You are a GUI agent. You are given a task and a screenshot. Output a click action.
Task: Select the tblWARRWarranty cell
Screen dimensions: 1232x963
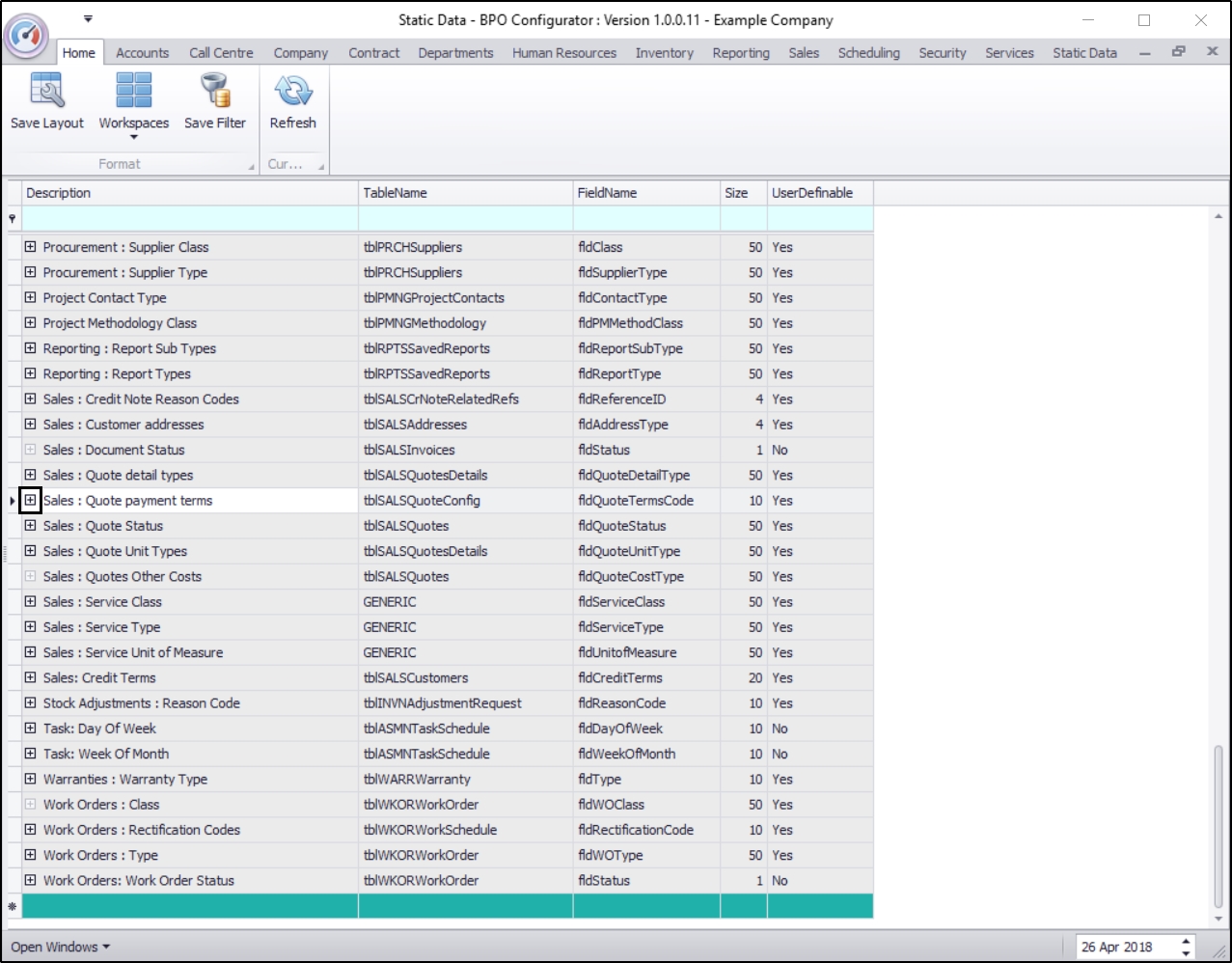tap(466, 779)
